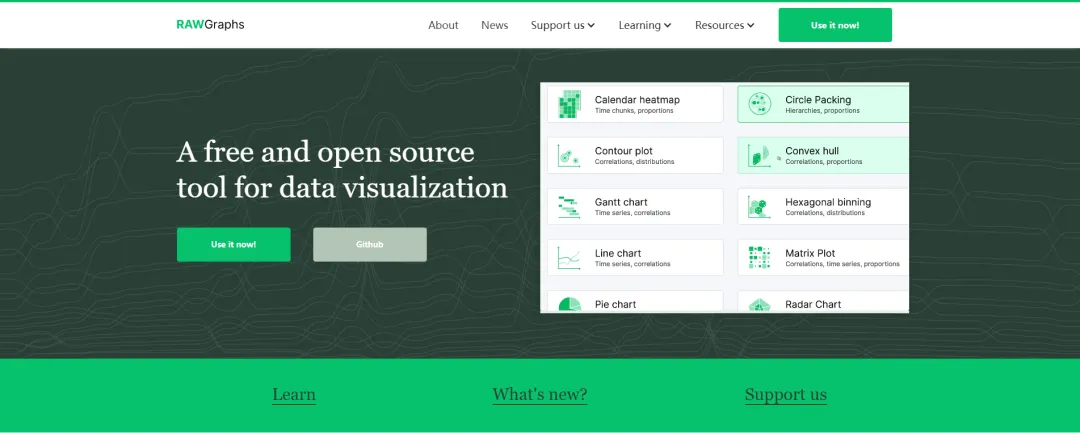Expand the Learning dropdown chevron
This screenshot has height=433, width=1080.
coord(667,25)
